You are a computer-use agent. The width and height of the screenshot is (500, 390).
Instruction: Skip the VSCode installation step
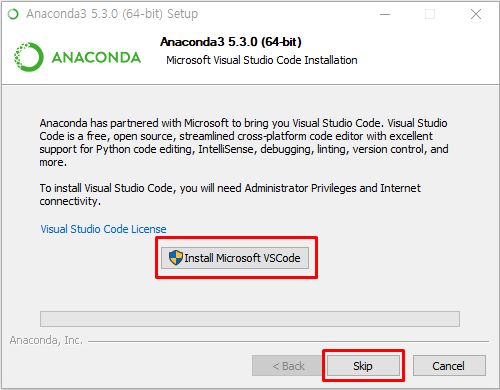pos(363,366)
